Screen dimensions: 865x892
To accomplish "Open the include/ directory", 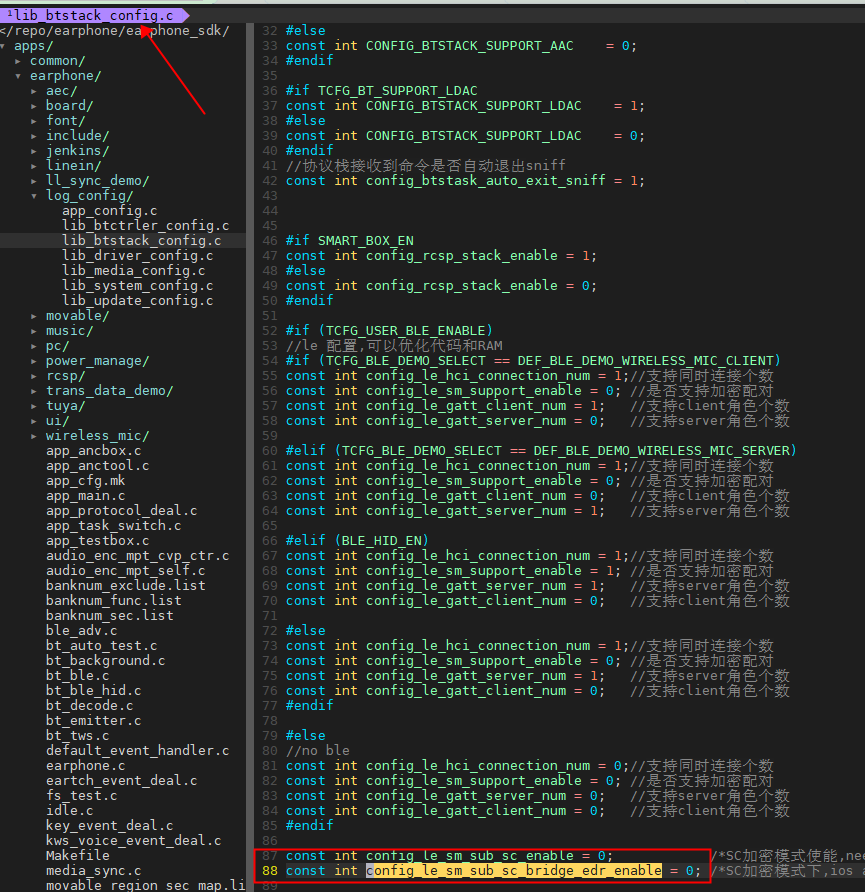I will point(77,135).
